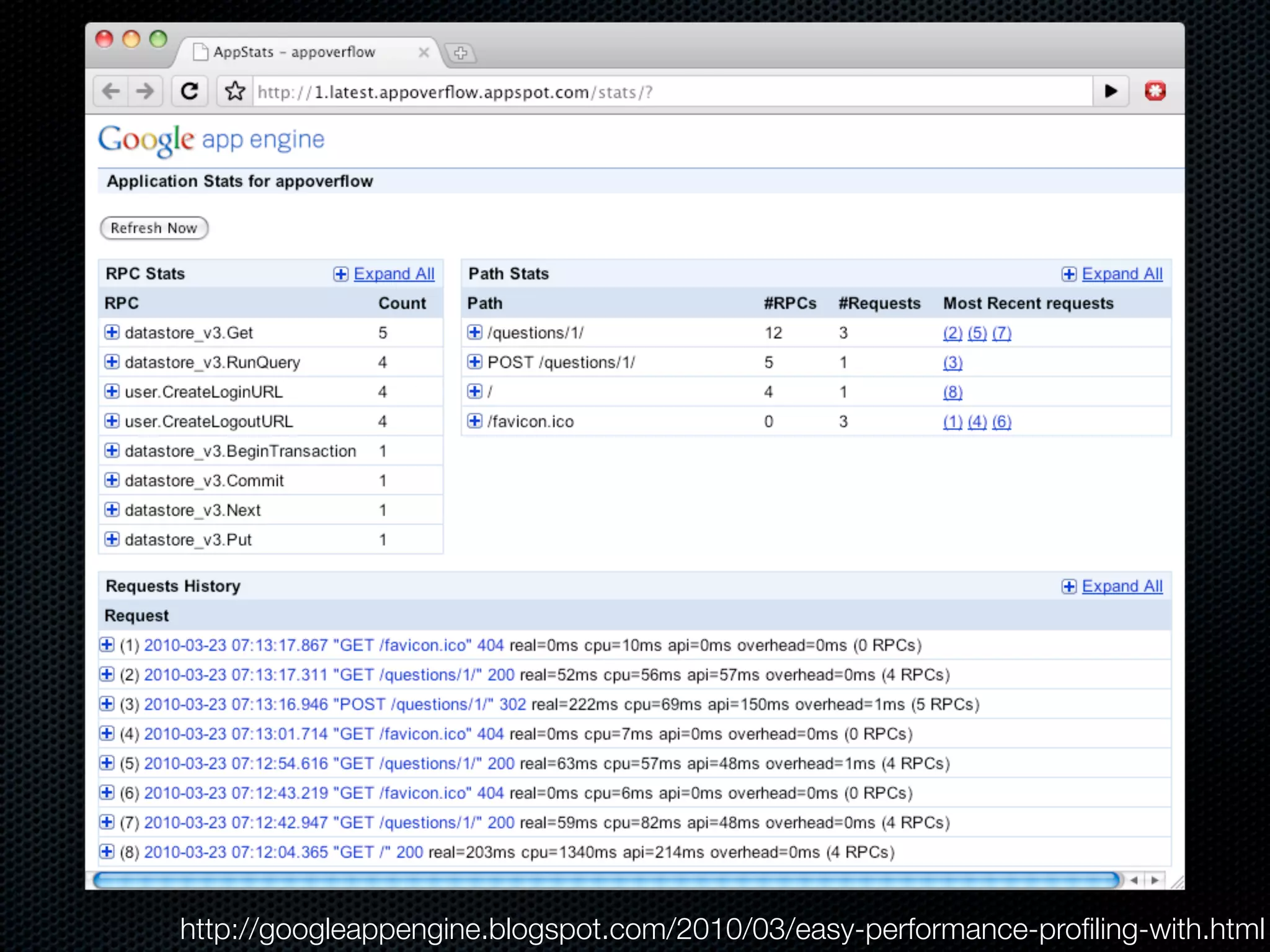
Task: Click the plus icon beside RPC Stats Expand All
Action: pyautogui.click(x=340, y=274)
